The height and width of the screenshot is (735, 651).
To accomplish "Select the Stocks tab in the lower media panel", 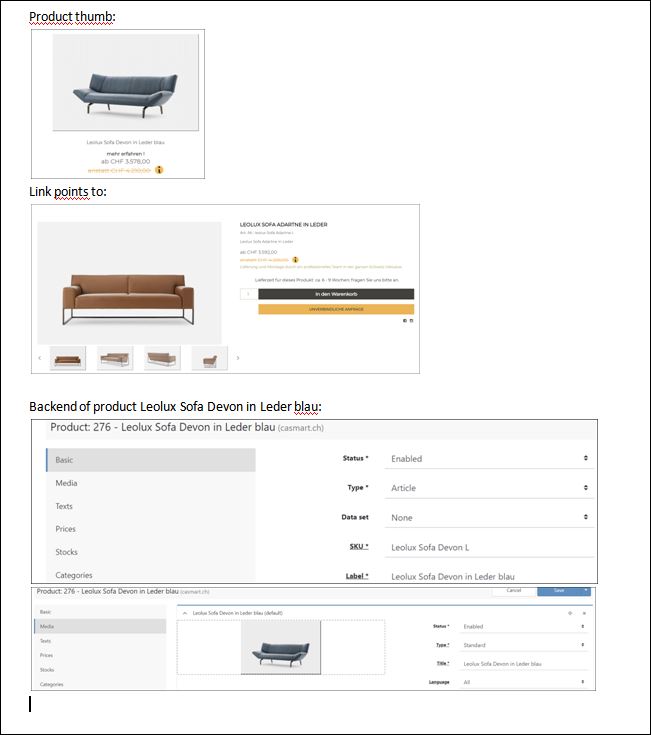I will click(x=100, y=670).
